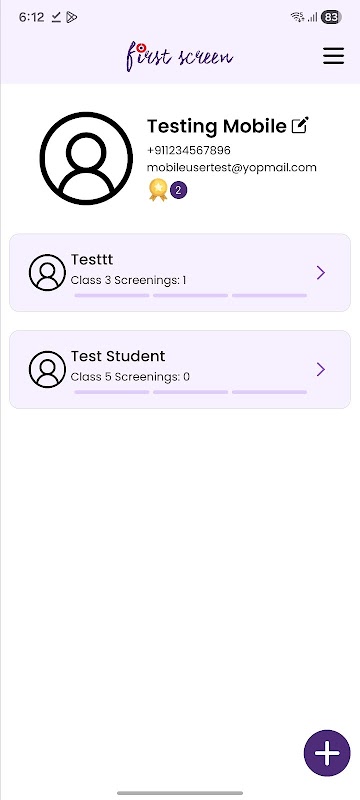Tap the gold medal badge icon
360x800 pixels.
[158, 190]
